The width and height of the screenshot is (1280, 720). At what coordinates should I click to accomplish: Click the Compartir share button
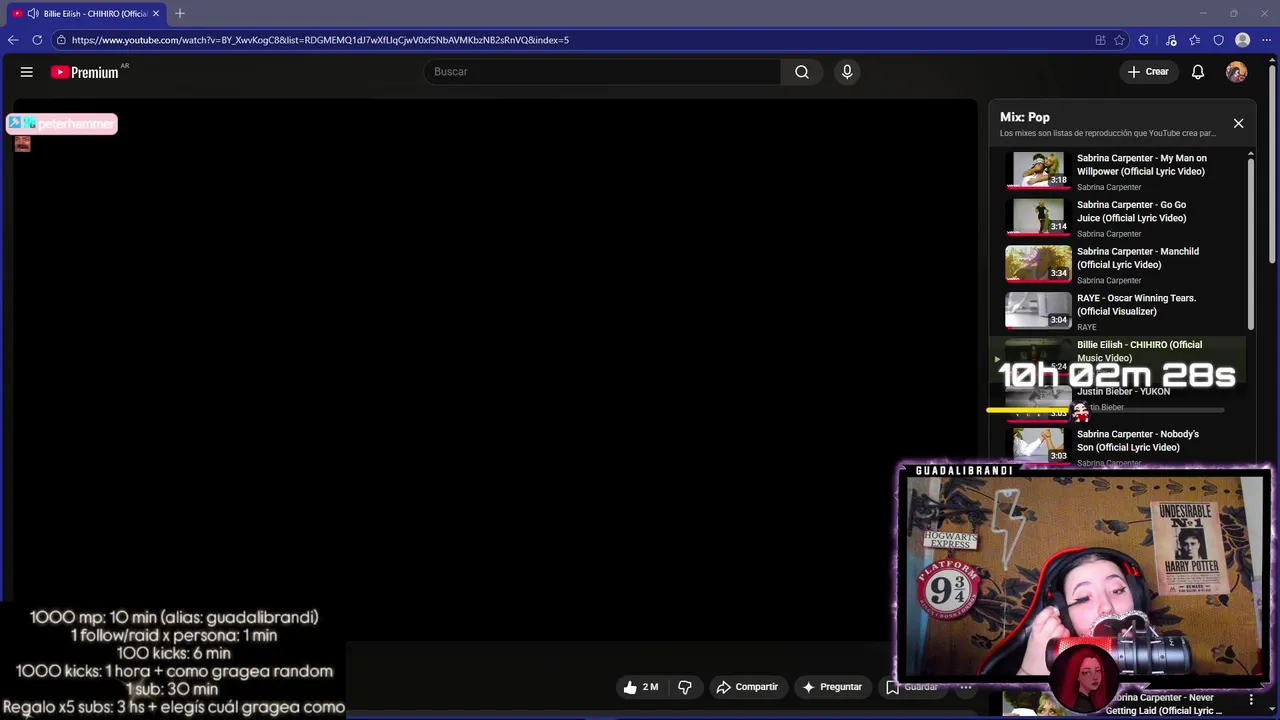746,687
